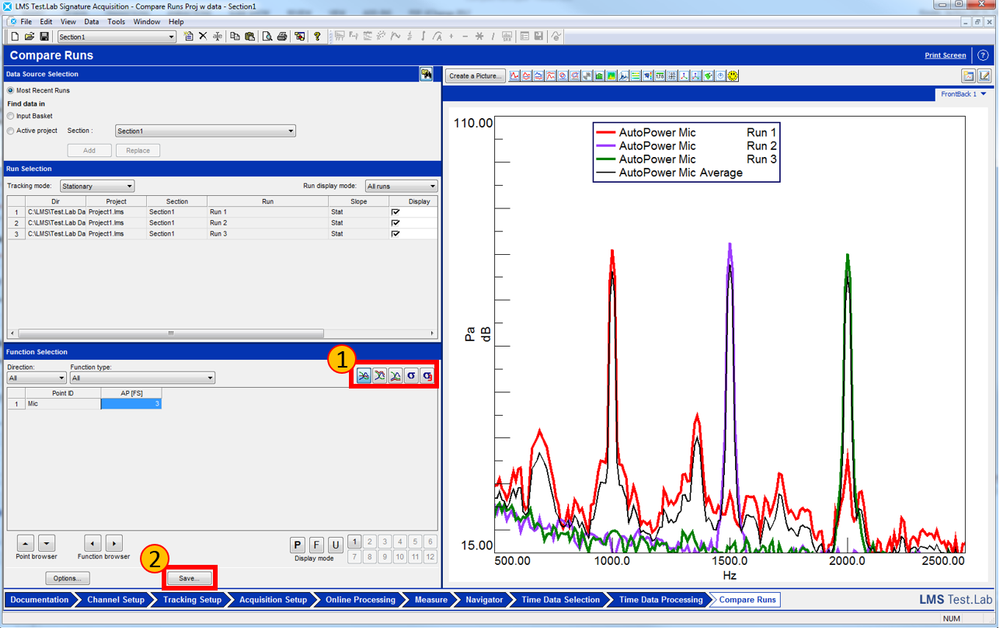Viewport: 999px width, 628px height.
Task: Open the Run display mode dropdown
Action: point(401,186)
